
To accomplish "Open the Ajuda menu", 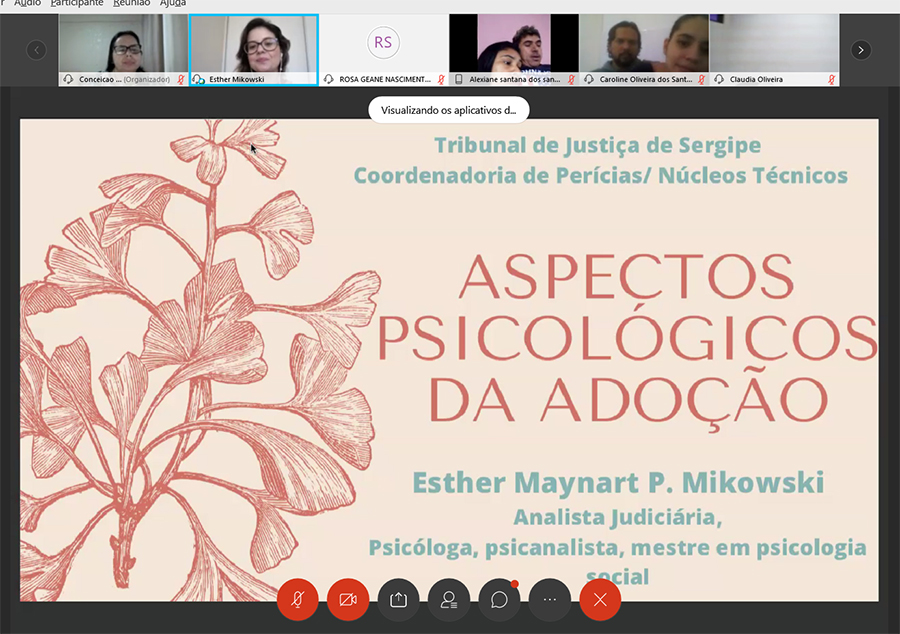I will point(173,3).
